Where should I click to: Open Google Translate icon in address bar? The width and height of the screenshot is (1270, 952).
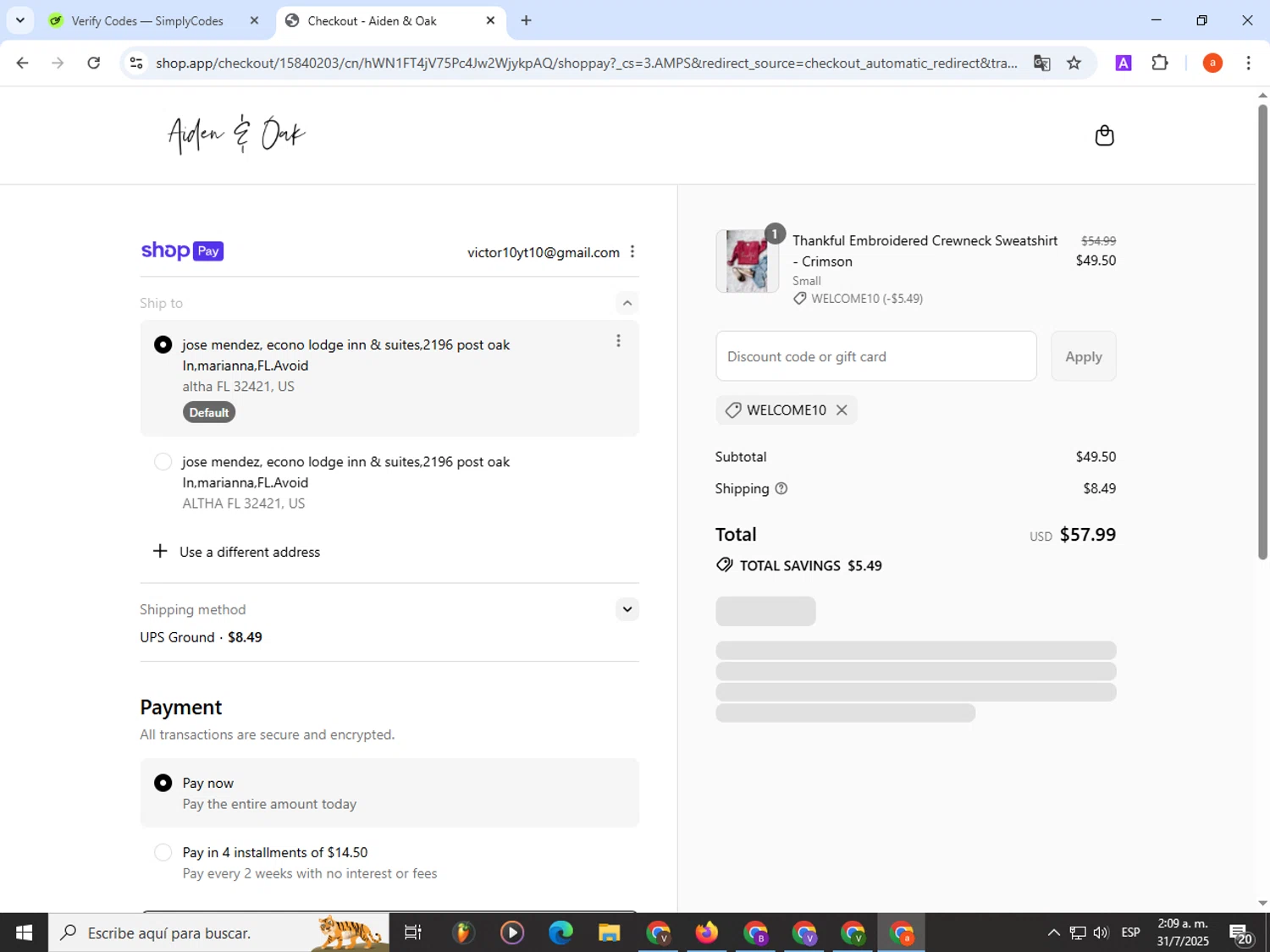coord(1041,63)
